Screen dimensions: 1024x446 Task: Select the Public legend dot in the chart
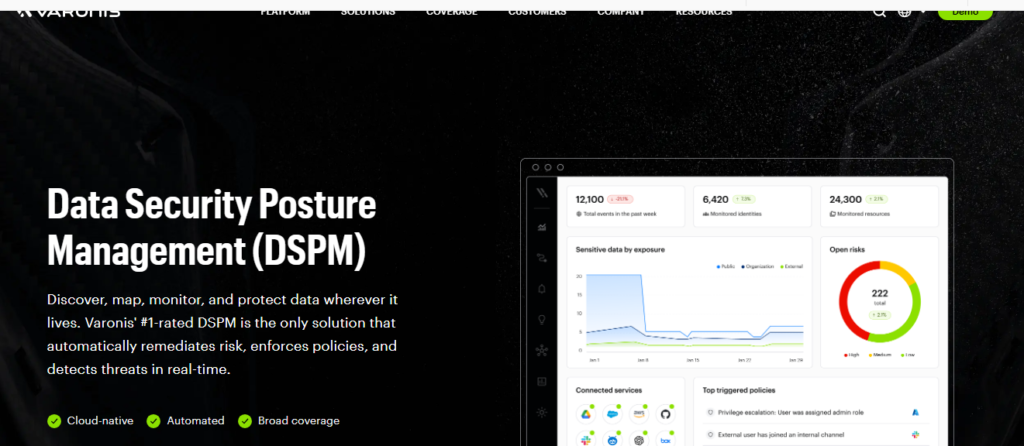click(718, 266)
